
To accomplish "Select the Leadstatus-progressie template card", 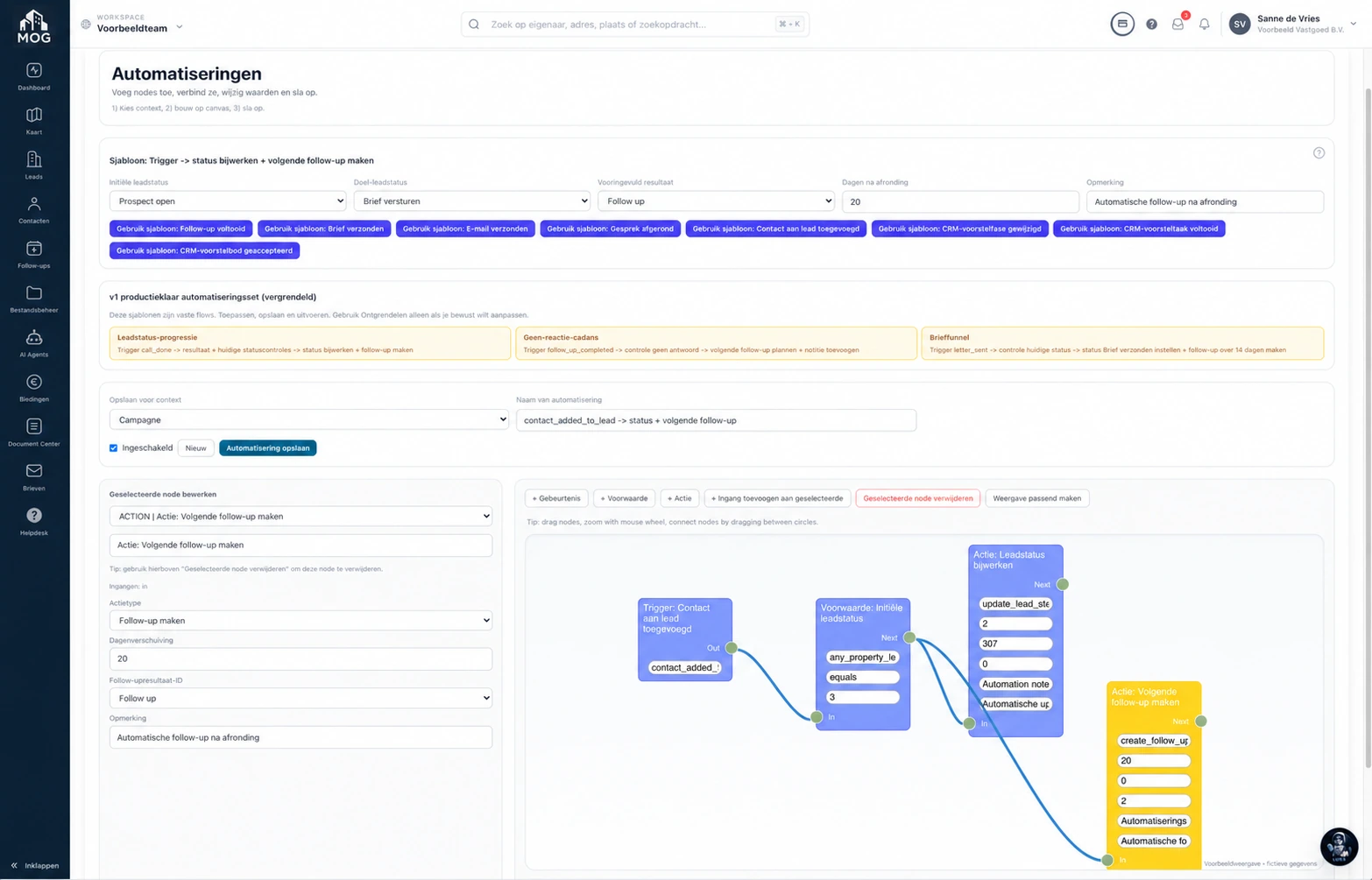I will coord(310,343).
